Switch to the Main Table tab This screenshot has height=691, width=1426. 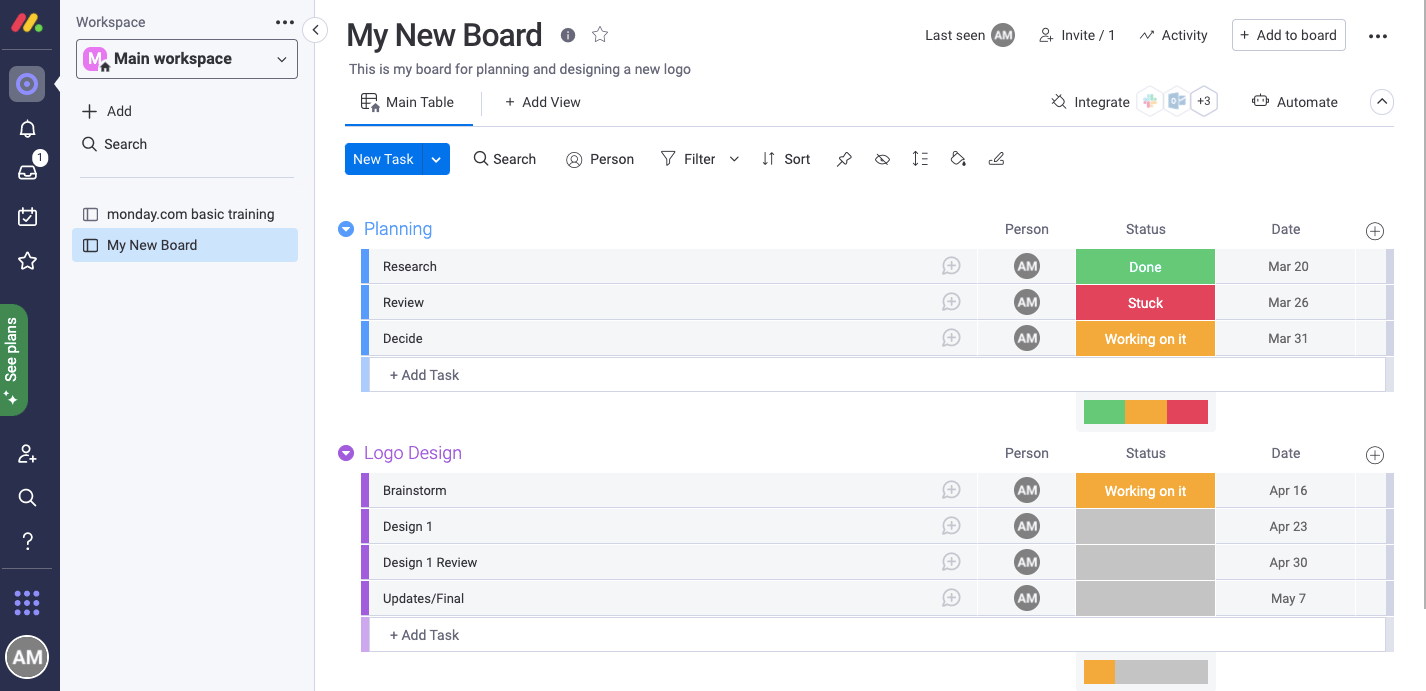click(x=409, y=102)
